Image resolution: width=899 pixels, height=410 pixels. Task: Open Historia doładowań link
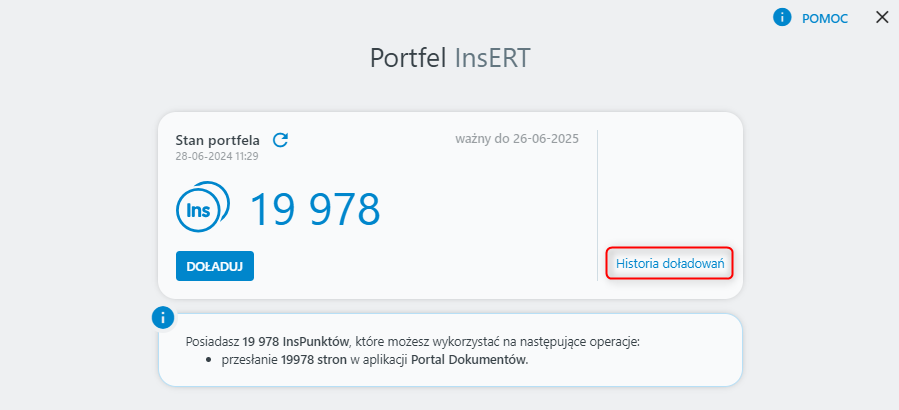(x=670, y=264)
